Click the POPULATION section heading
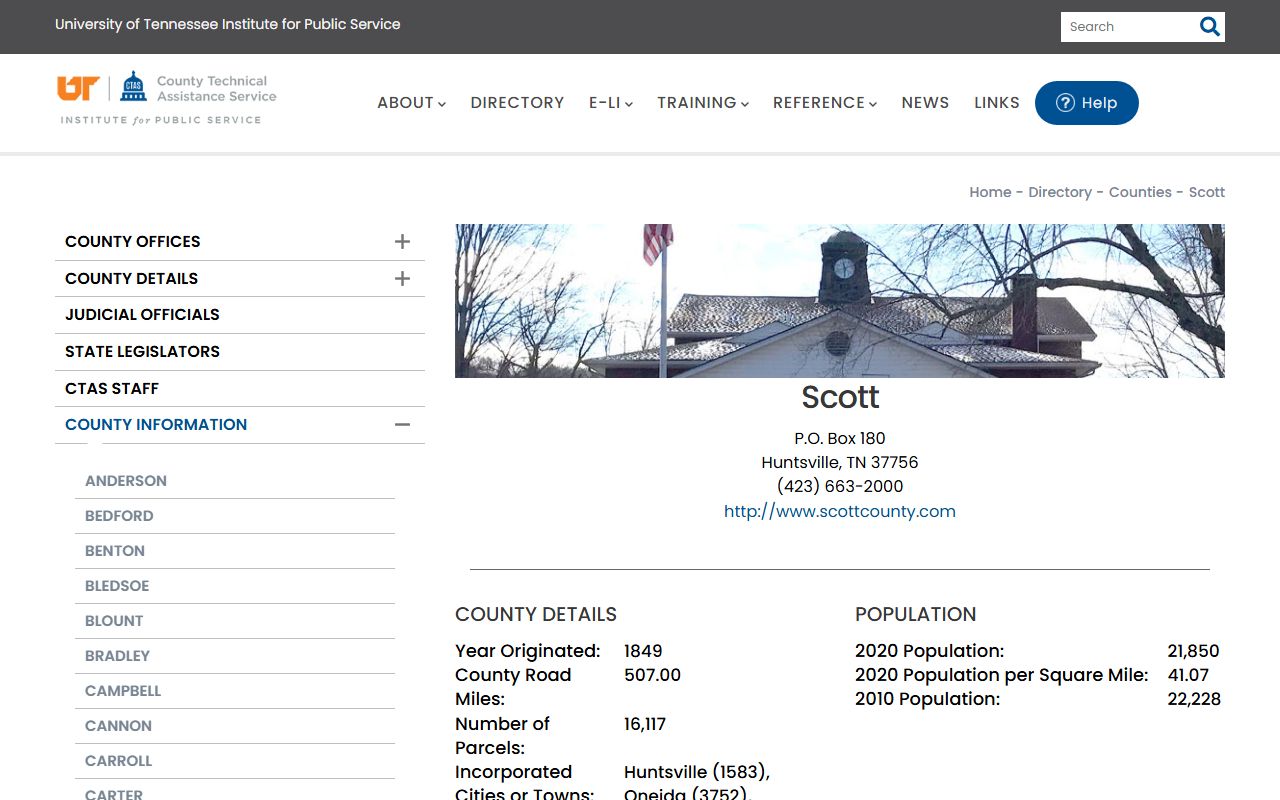The height and width of the screenshot is (800, 1280). (915, 614)
